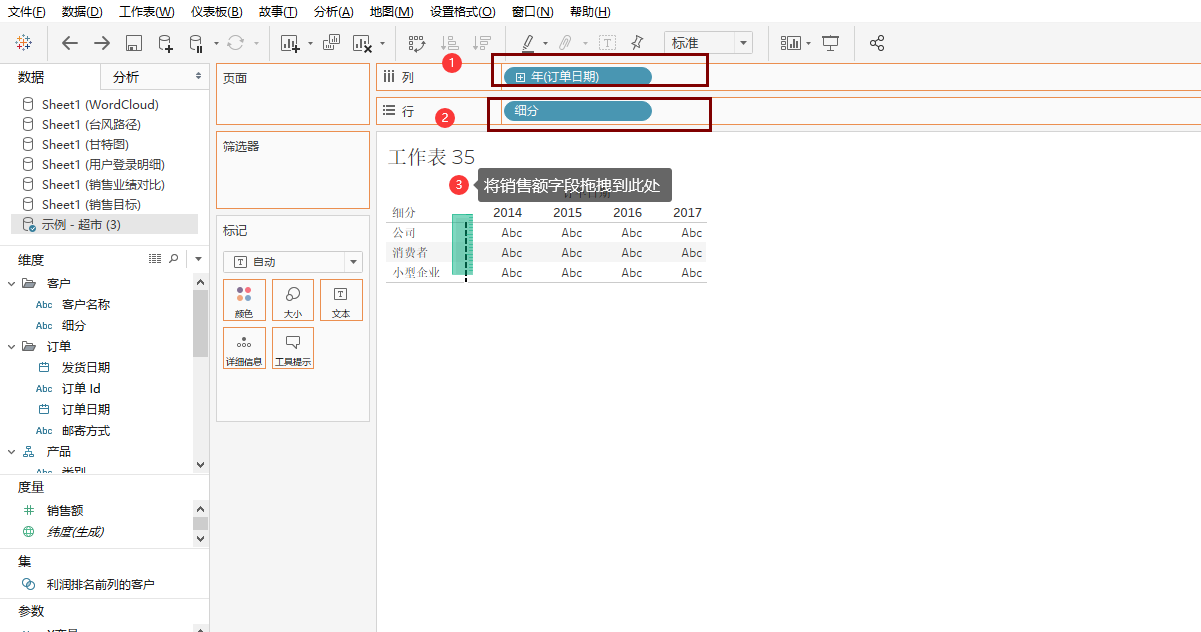Open the 设置格式(O) menu
1201x632 pixels.
point(462,12)
